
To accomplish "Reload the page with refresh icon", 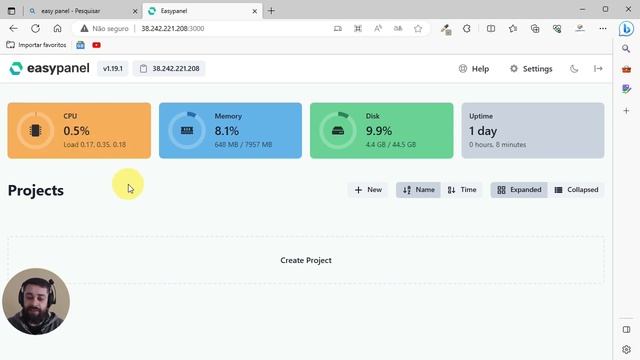I will 36,29.
